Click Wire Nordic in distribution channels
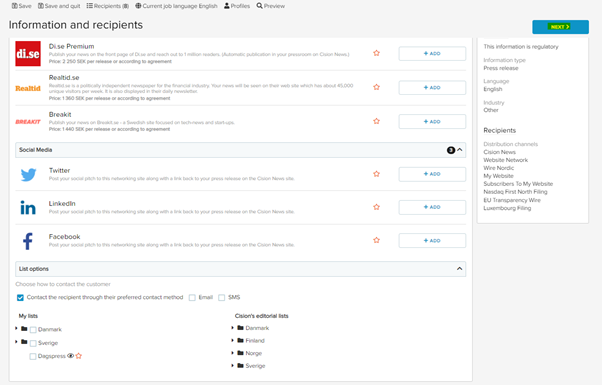 (498, 168)
